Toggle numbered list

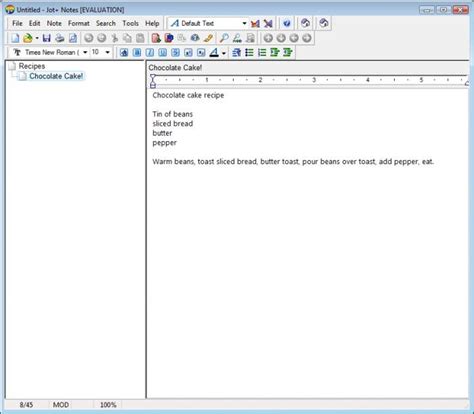coord(262,52)
